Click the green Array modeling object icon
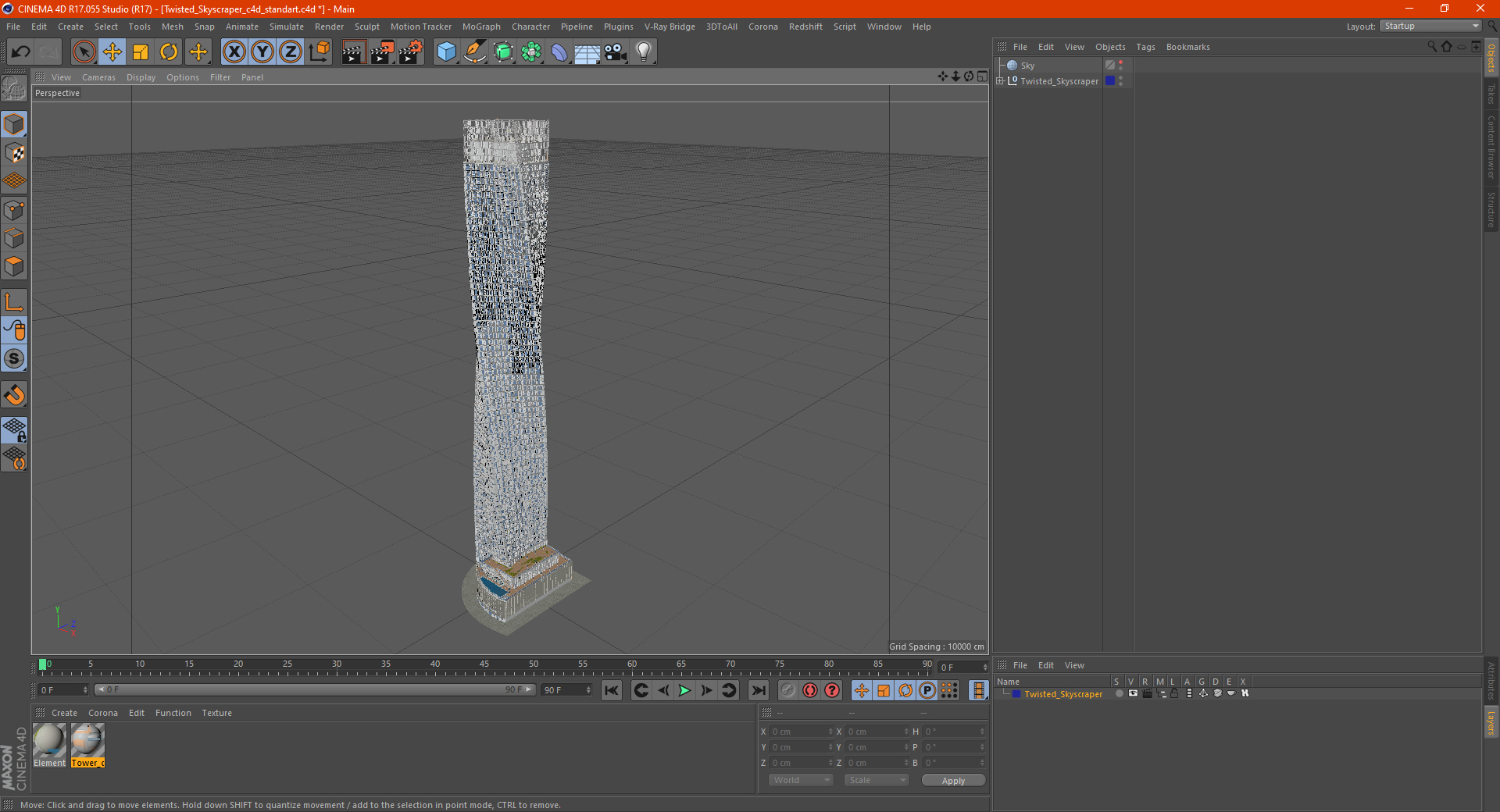This screenshot has width=1500, height=812. tap(531, 52)
